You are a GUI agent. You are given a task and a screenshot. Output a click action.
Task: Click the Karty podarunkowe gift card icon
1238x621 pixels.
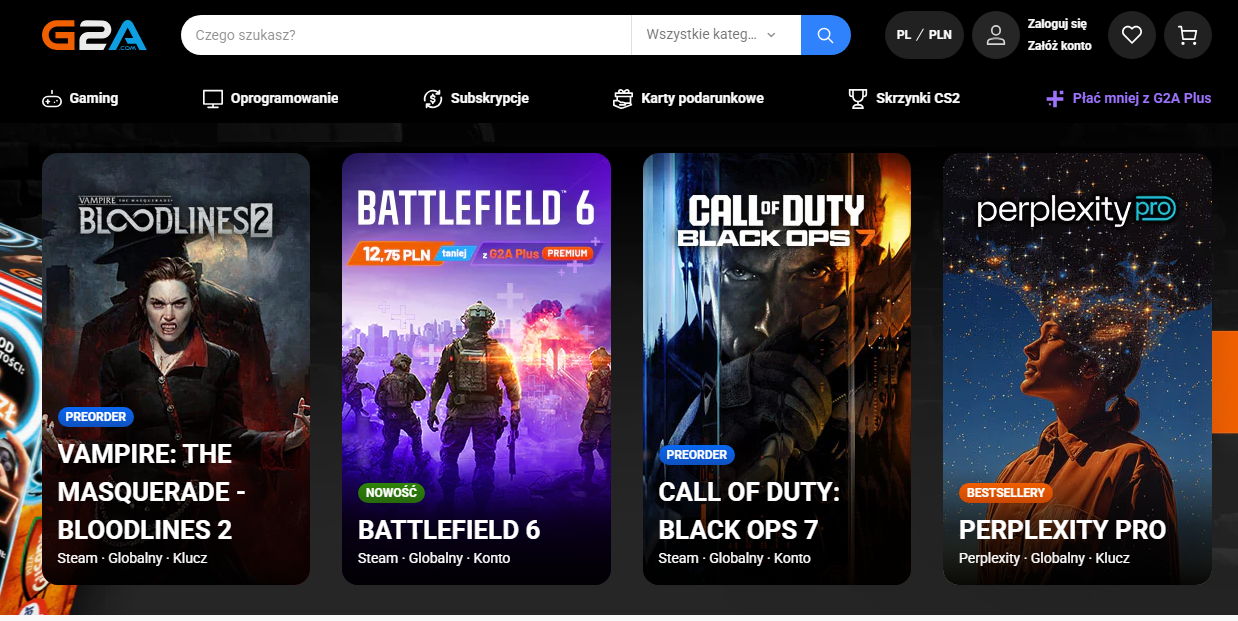[x=623, y=99]
